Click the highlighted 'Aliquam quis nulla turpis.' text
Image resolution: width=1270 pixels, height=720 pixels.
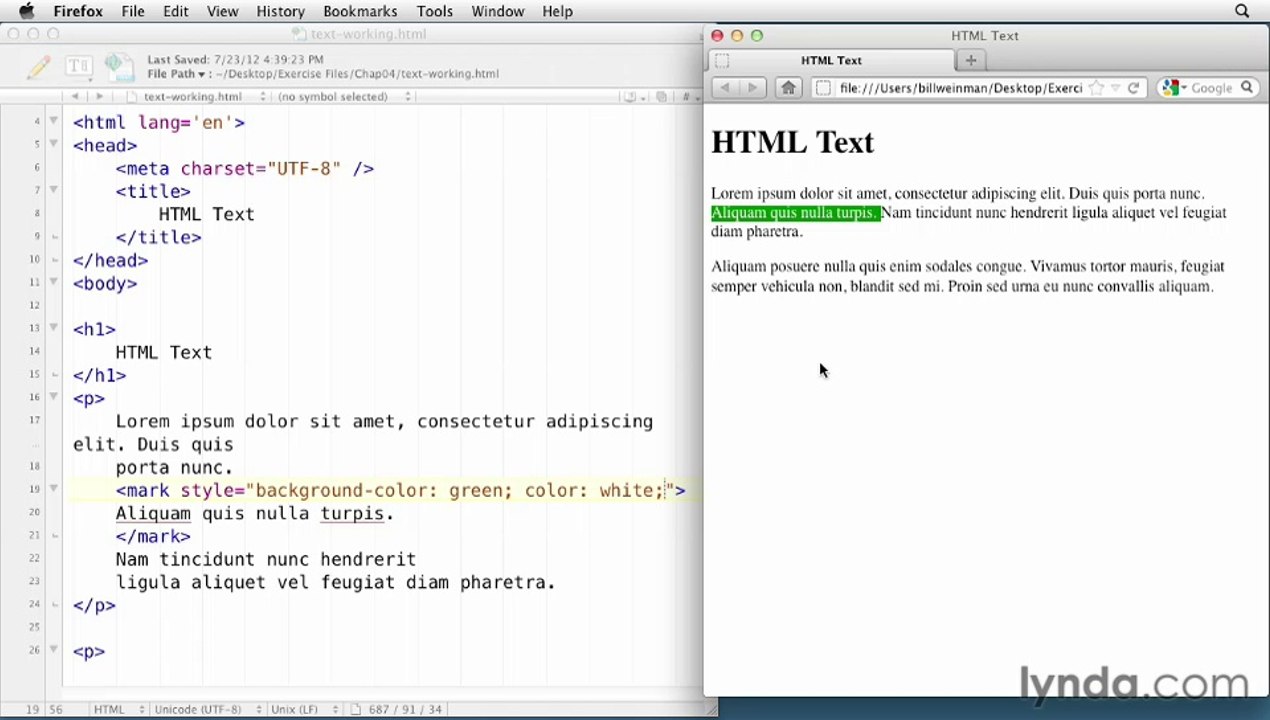(795, 213)
